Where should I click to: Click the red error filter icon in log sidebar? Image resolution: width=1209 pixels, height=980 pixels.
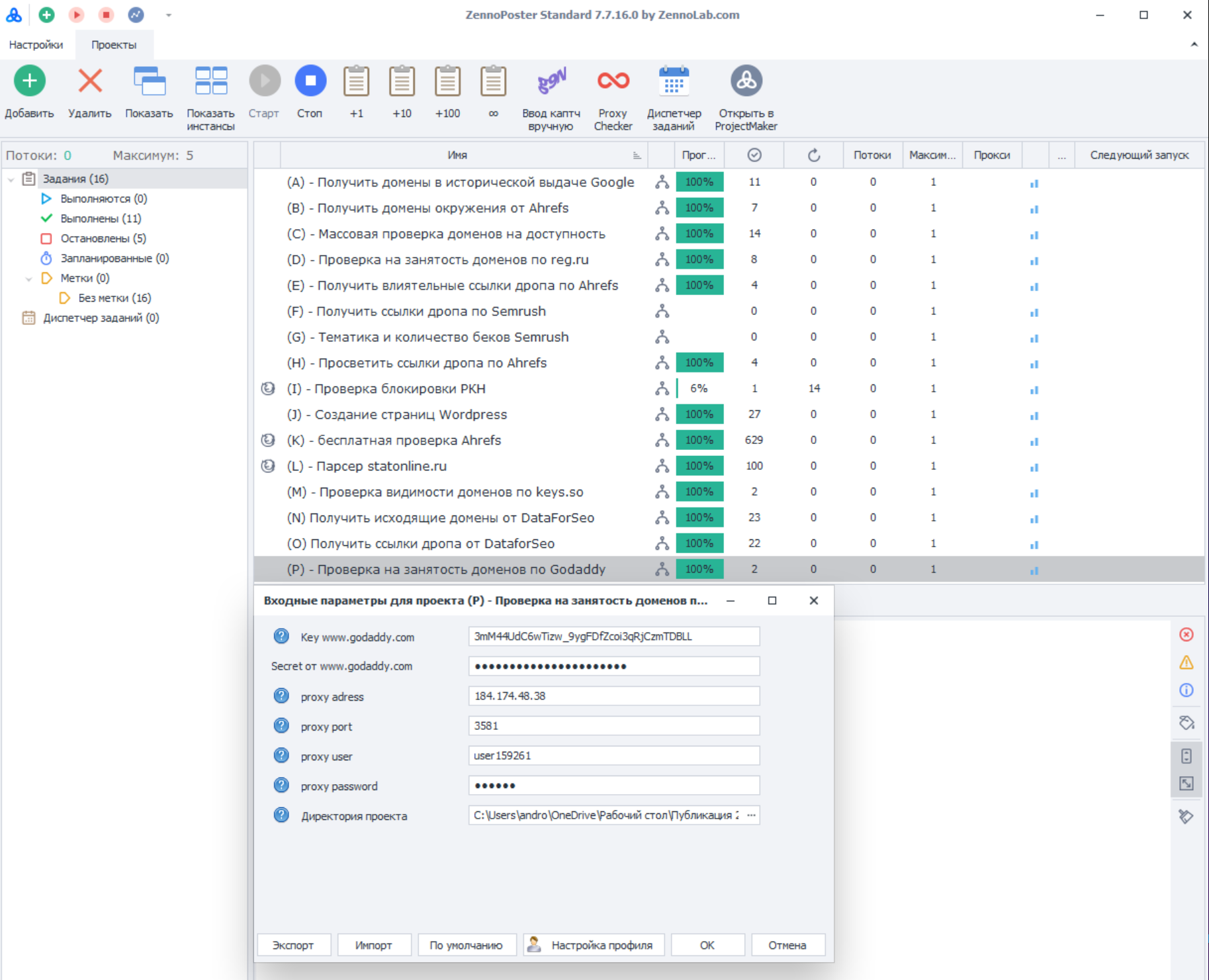point(1187,635)
